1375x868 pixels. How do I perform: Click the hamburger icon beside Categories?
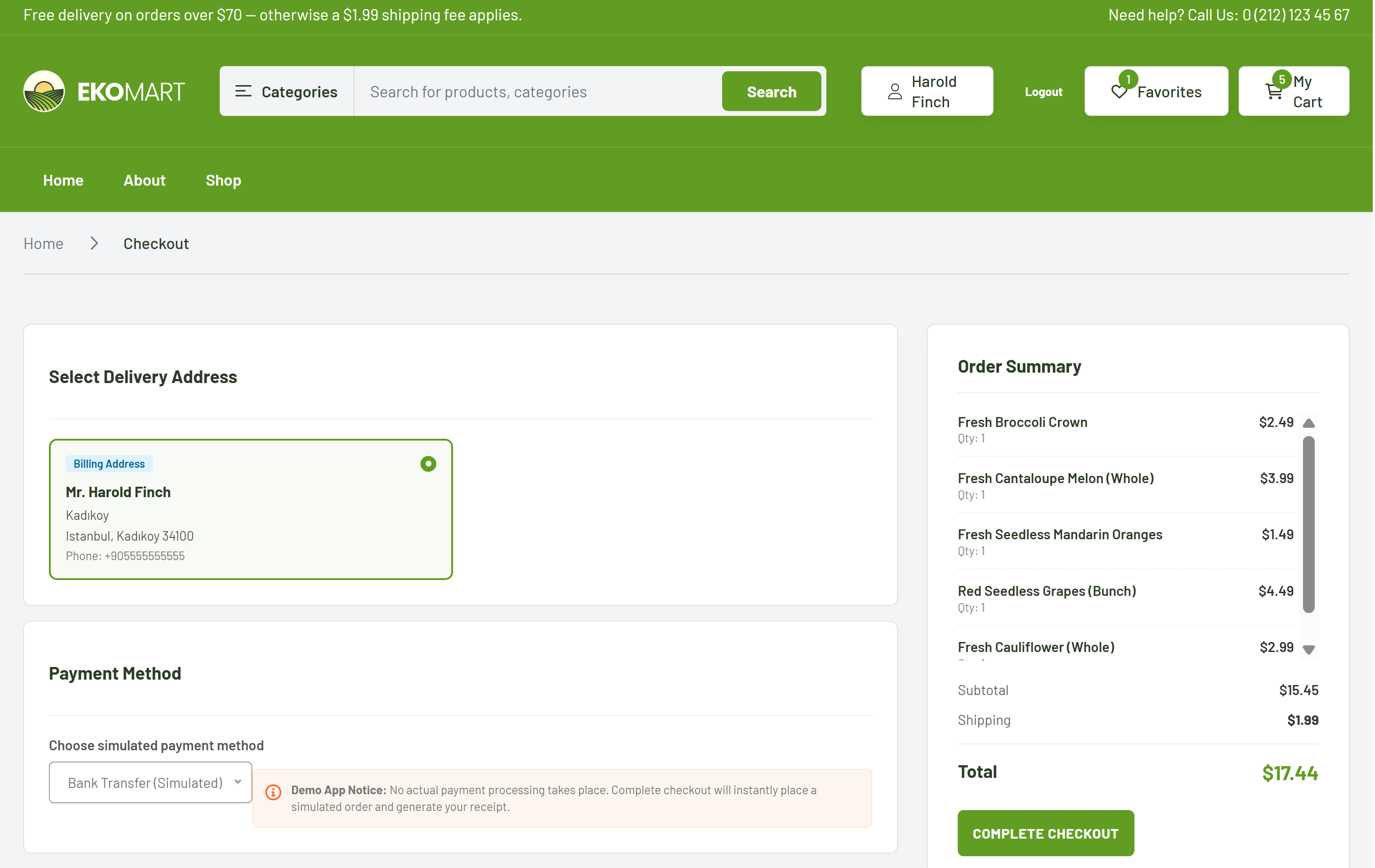click(x=243, y=91)
